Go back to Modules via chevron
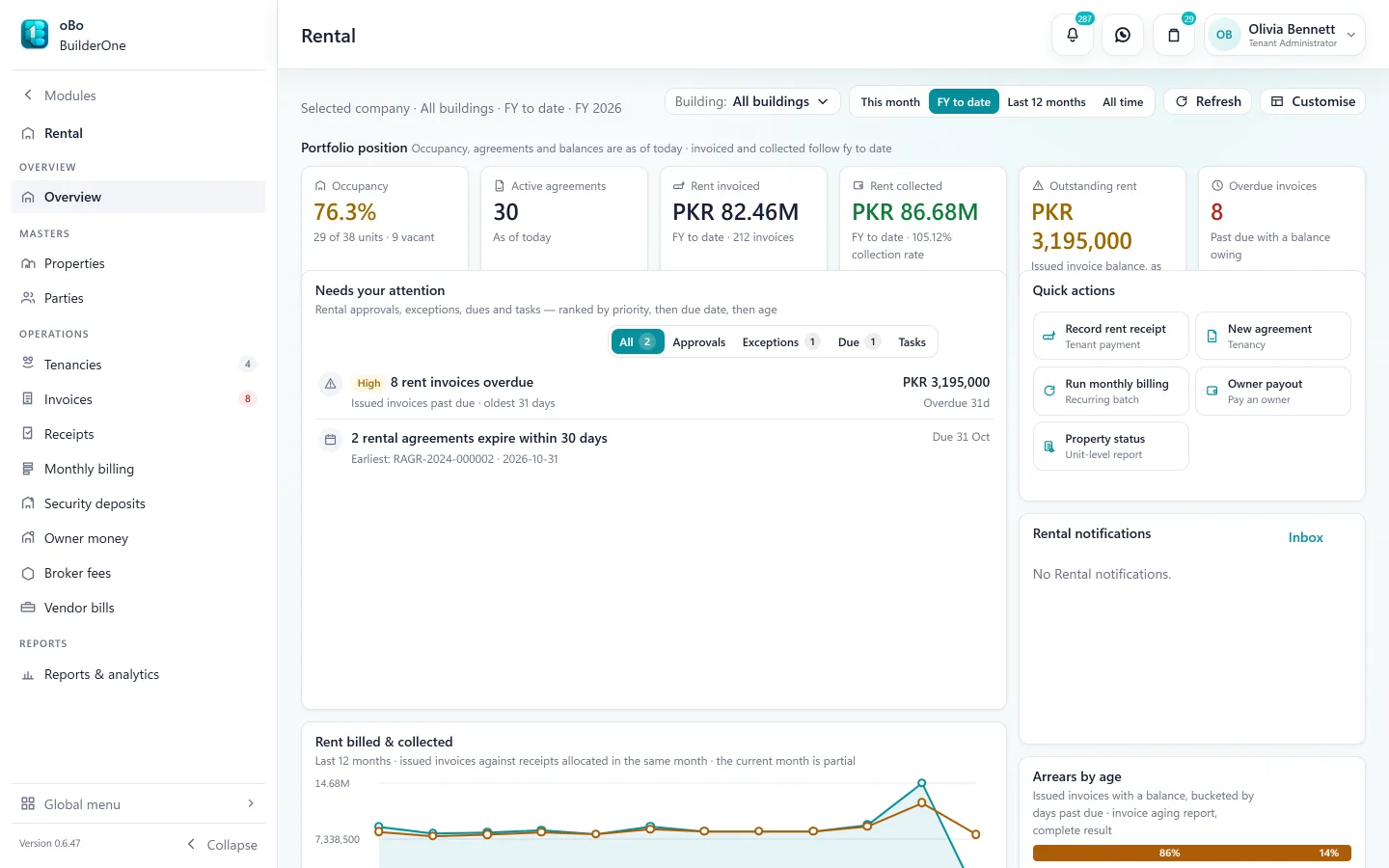Viewport: 1389px width, 868px height. point(28,95)
